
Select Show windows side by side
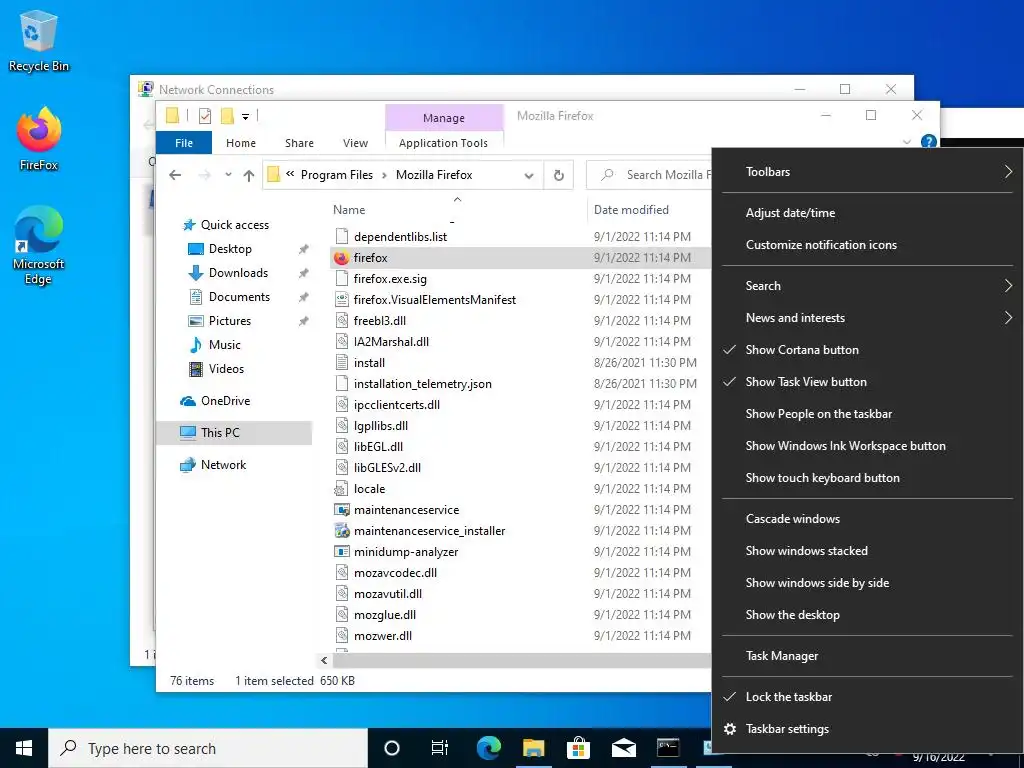[867, 583]
